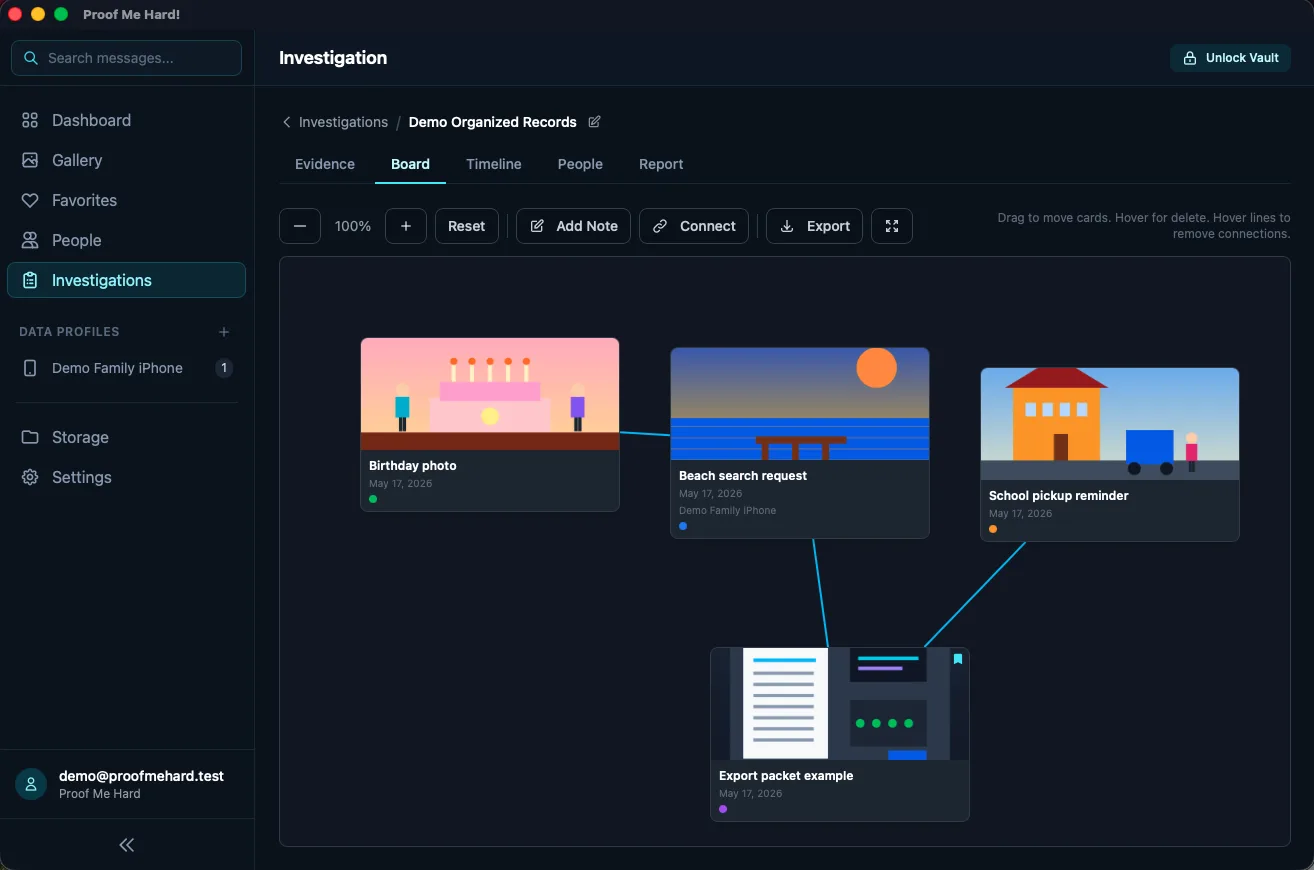Switch to the Timeline tab

point(494,164)
